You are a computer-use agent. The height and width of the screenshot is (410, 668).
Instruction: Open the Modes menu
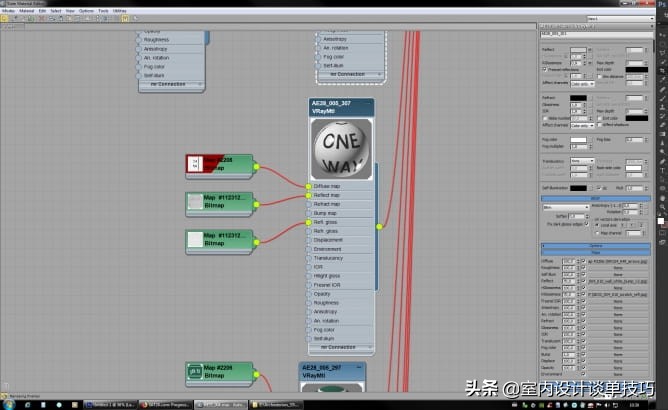(x=8, y=11)
